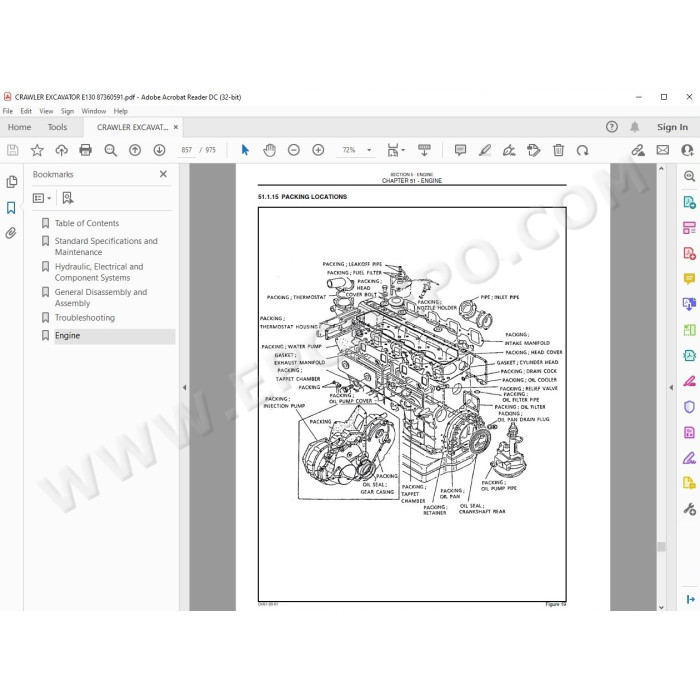Open the File menu

[x=8, y=111]
